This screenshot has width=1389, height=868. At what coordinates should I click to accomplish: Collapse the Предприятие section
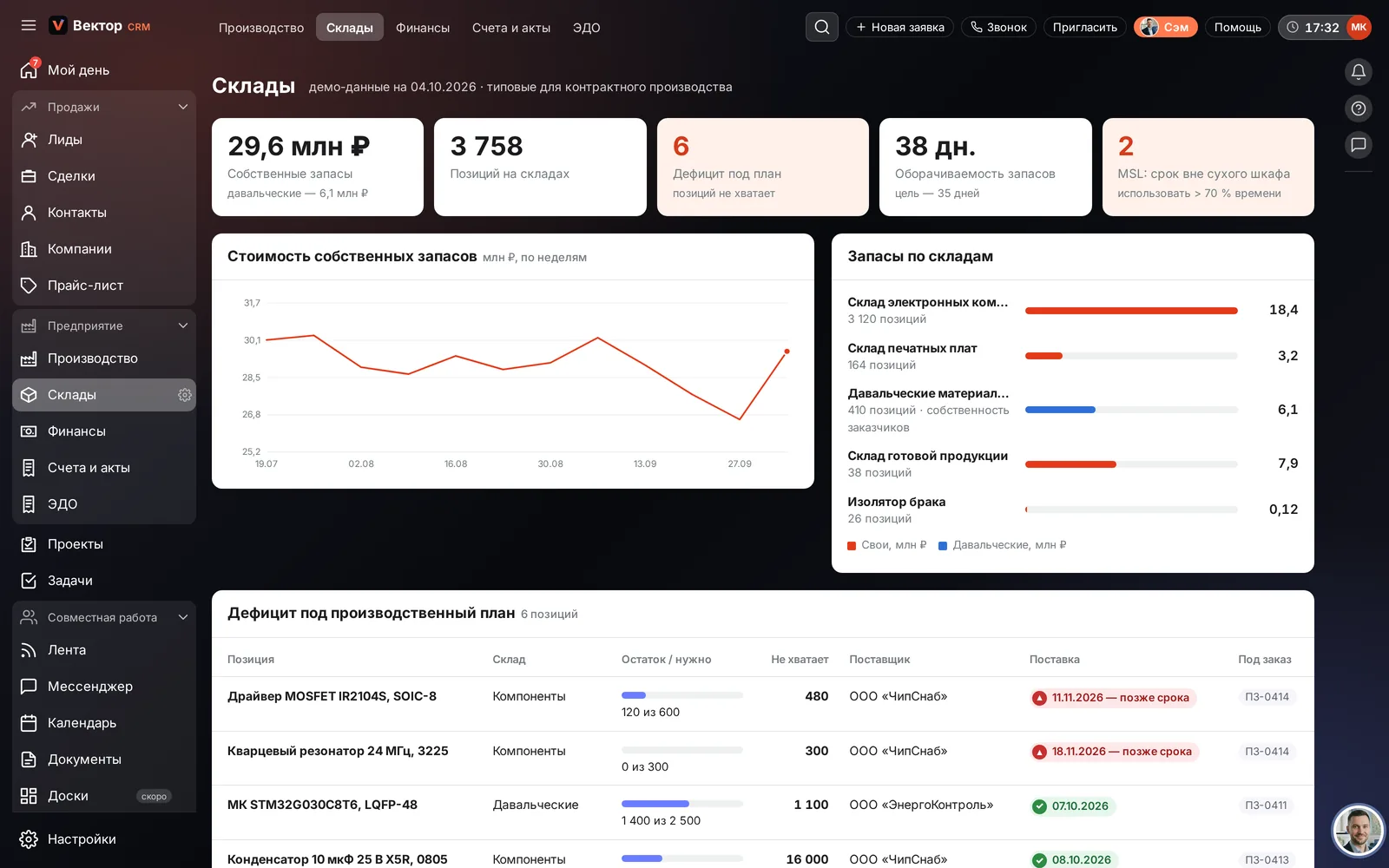click(183, 325)
